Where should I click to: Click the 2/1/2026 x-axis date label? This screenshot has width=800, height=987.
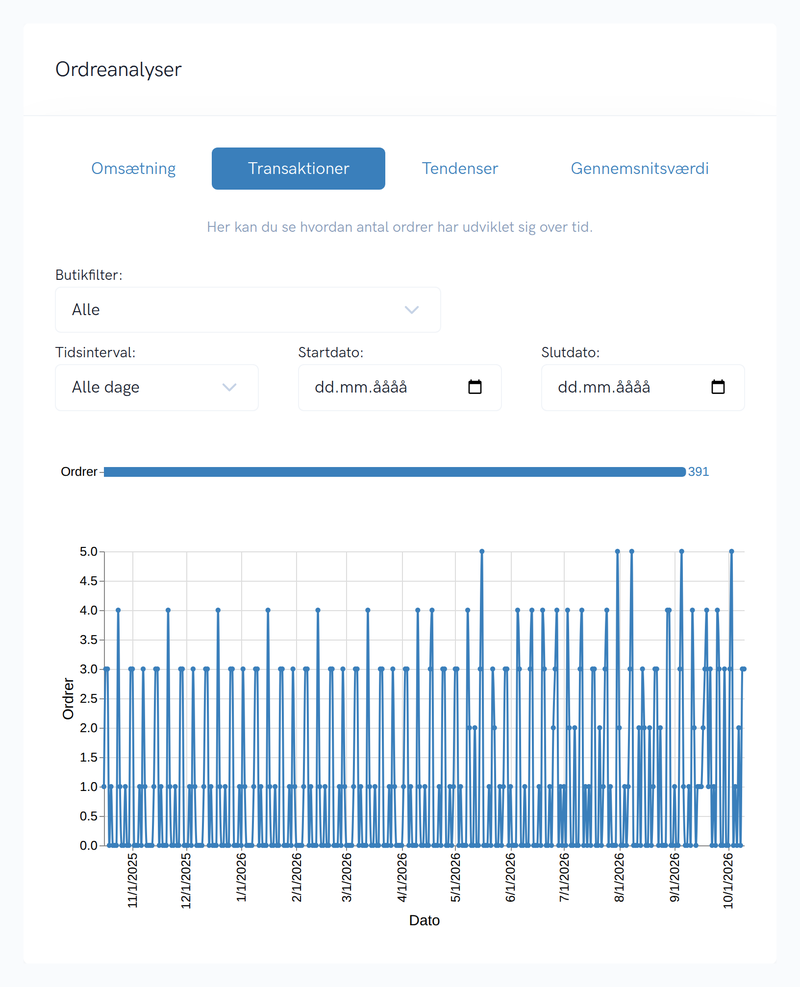point(297,877)
